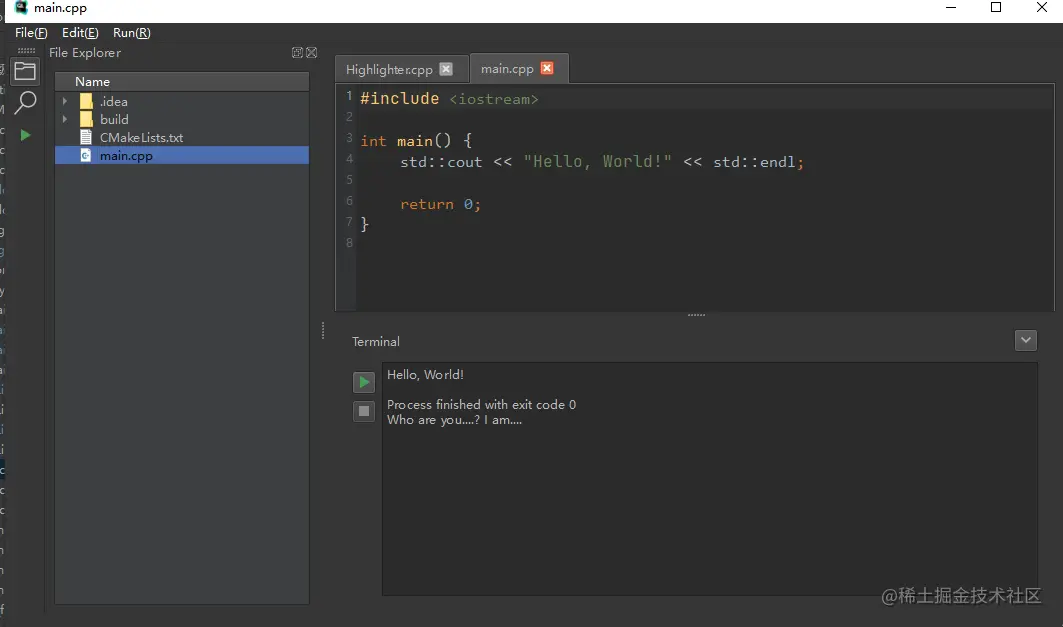Click the application icon in title bar
1063x627 pixels.
pyautogui.click(x=22, y=7)
